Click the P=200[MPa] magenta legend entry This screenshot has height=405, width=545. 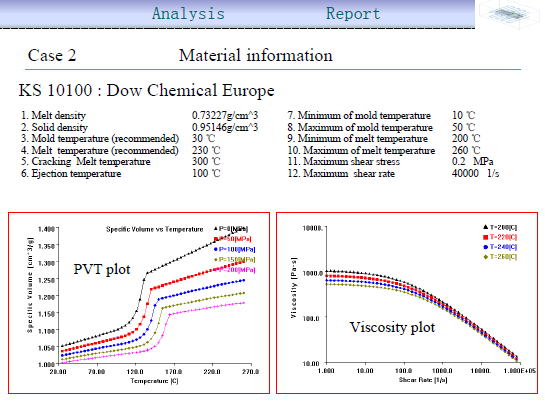pyautogui.click(x=235, y=270)
